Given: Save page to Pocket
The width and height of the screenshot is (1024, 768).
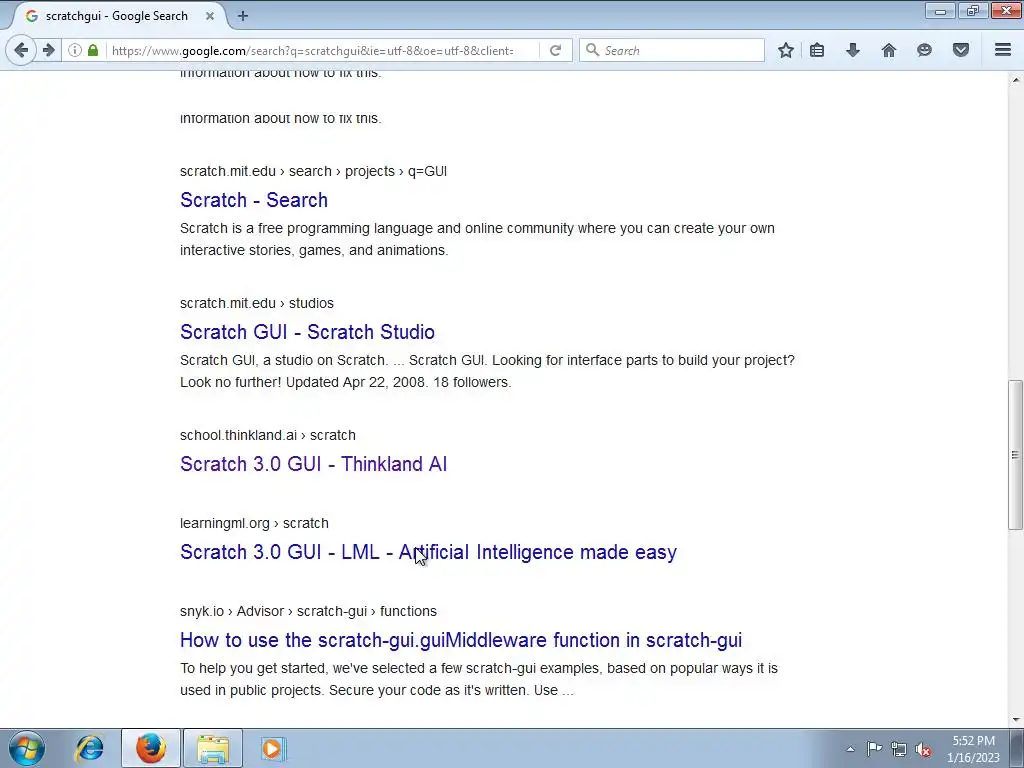Looking at the screenshot, I should tap(961, 50).
